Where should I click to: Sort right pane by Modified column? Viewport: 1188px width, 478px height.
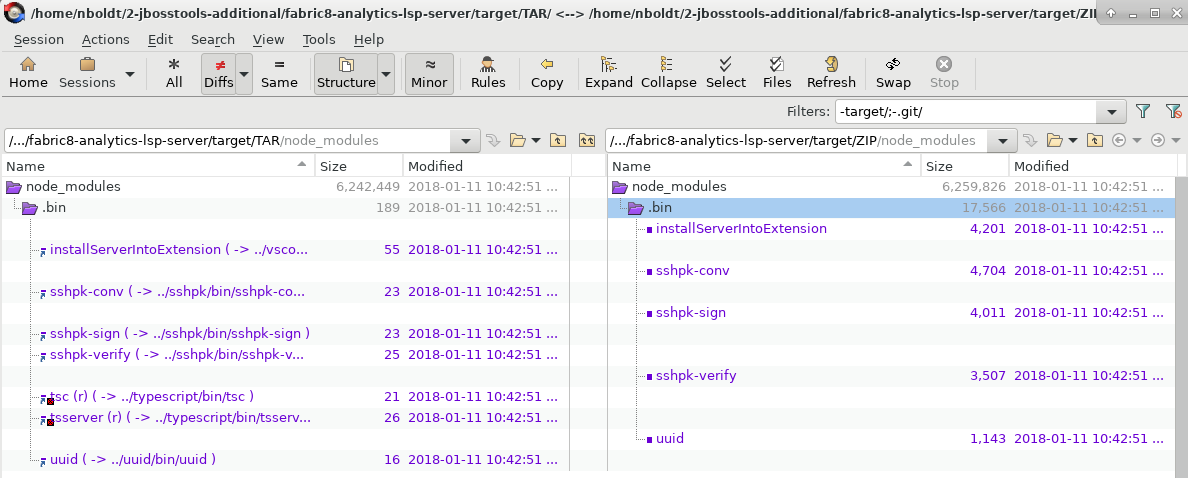(1092, 166)
